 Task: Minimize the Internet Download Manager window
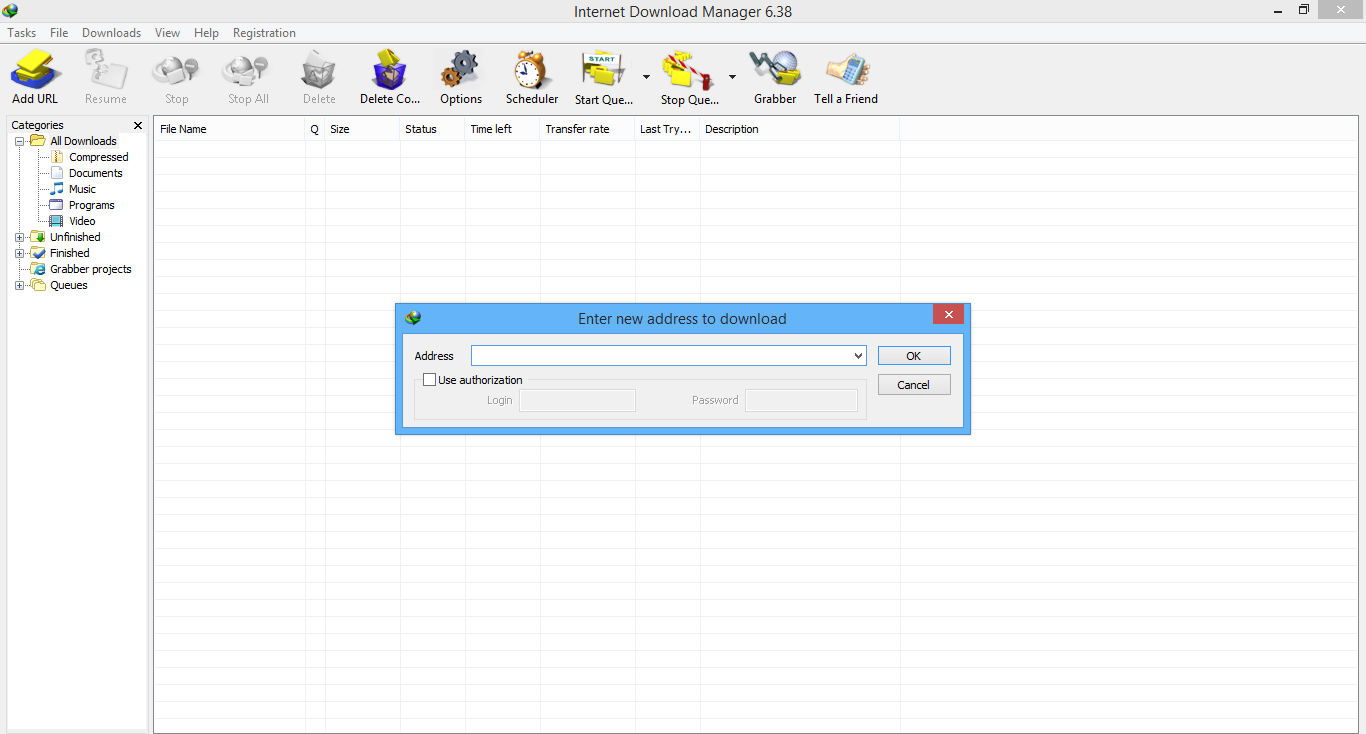tap(1280, 10)
